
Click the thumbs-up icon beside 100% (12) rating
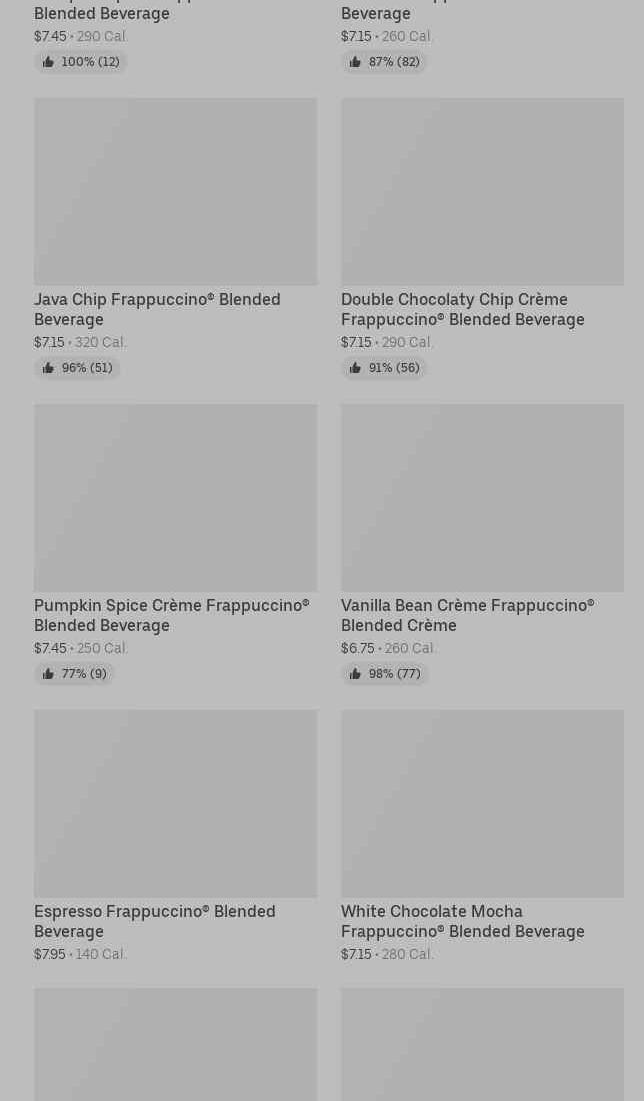pos(48,62)
